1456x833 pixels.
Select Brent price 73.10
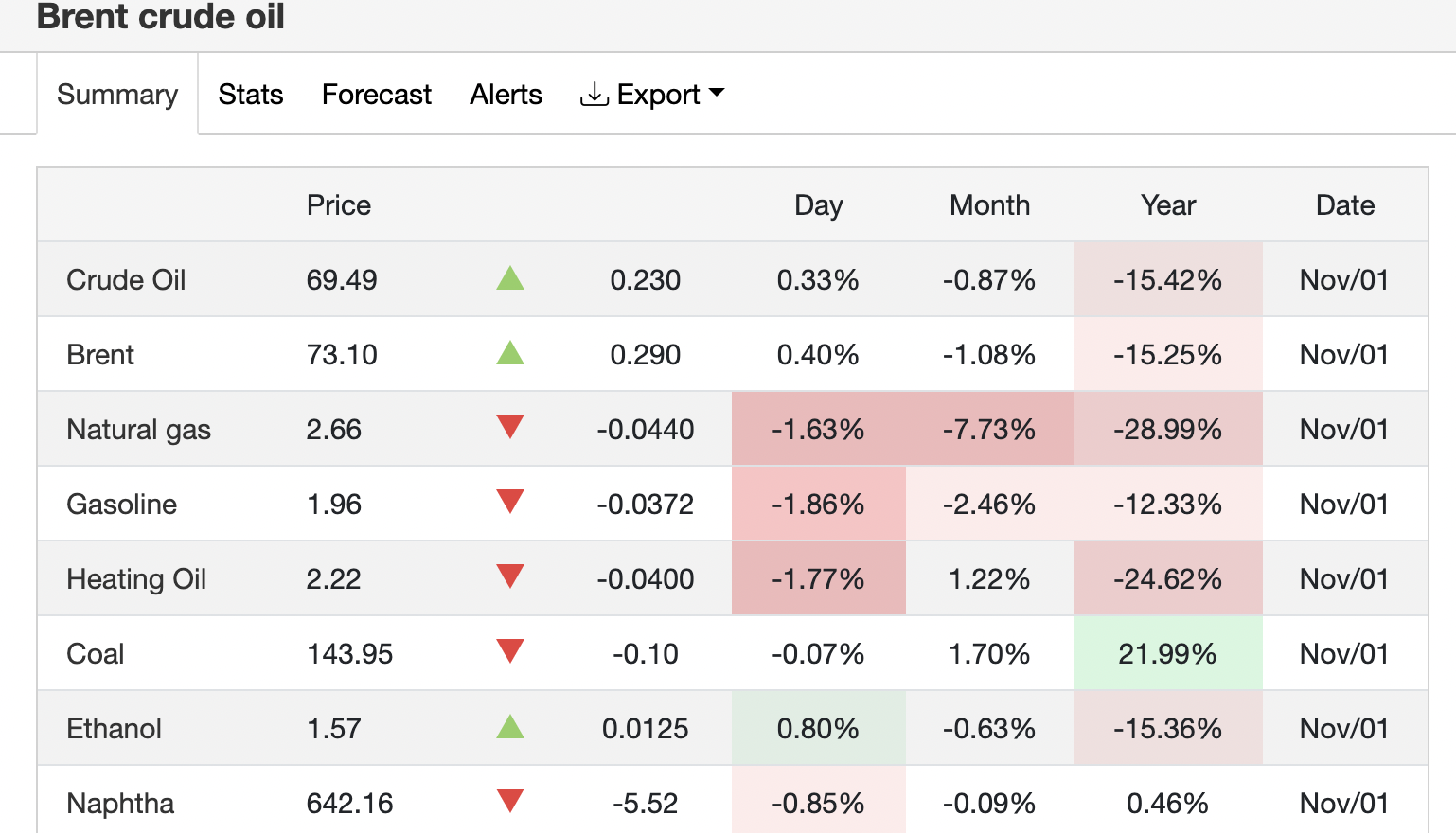pos(342,355)
